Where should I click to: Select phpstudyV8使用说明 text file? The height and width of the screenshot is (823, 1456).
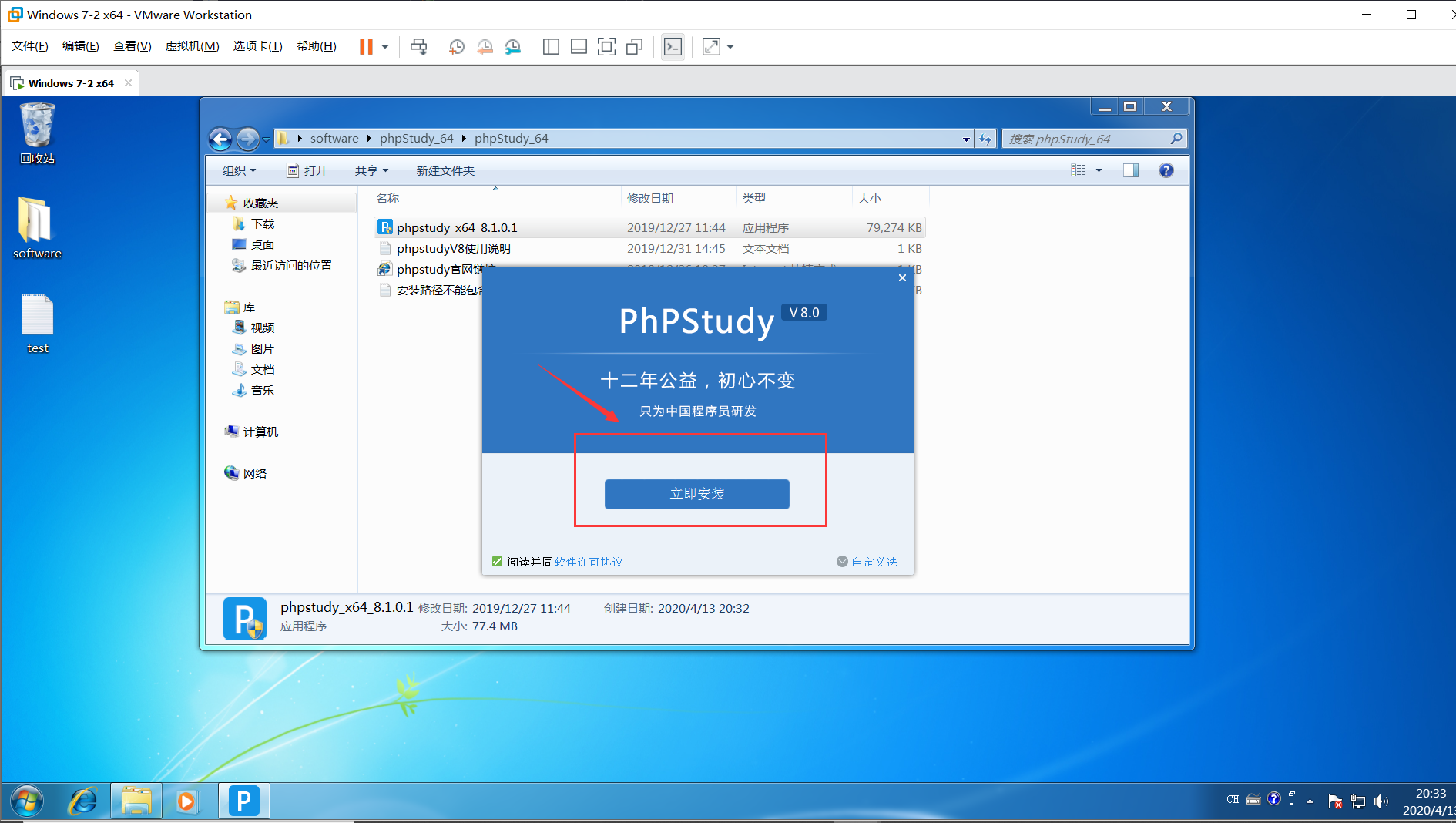649,249
